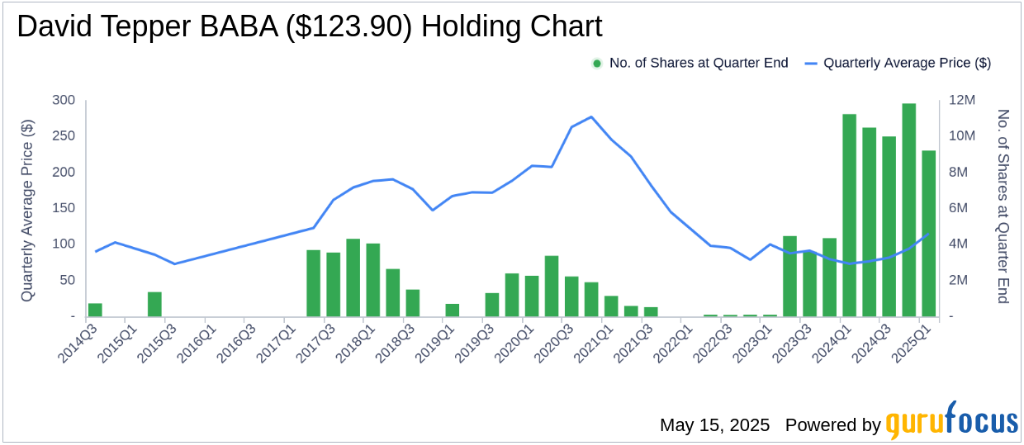Click the No. of Shares axis title

1003,208
